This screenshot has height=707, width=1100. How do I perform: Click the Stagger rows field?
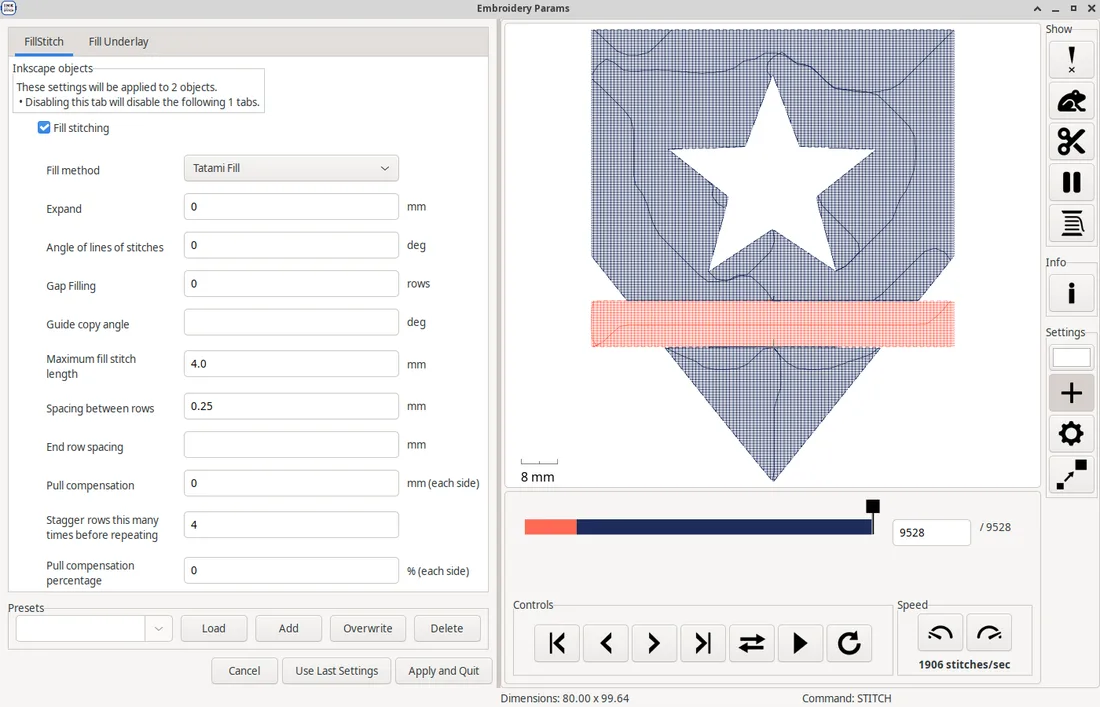pos(291,525)
